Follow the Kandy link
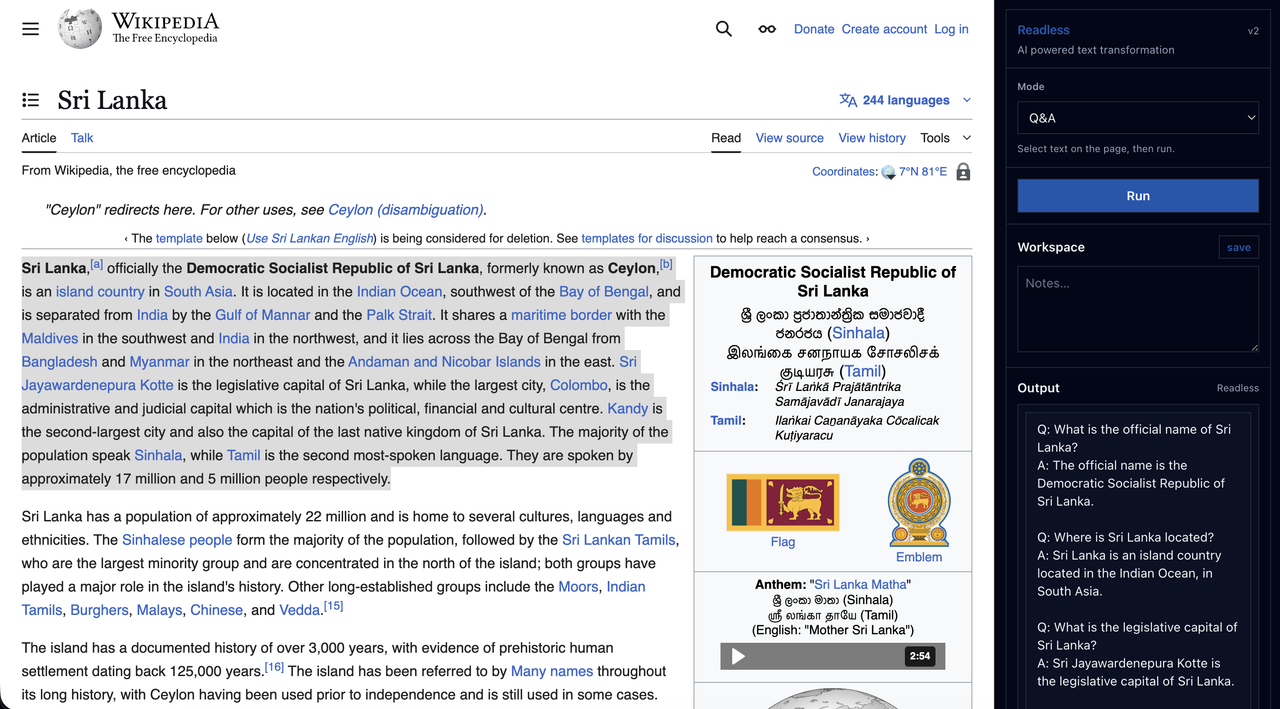 pyautogui.click(x=628, y=409)
